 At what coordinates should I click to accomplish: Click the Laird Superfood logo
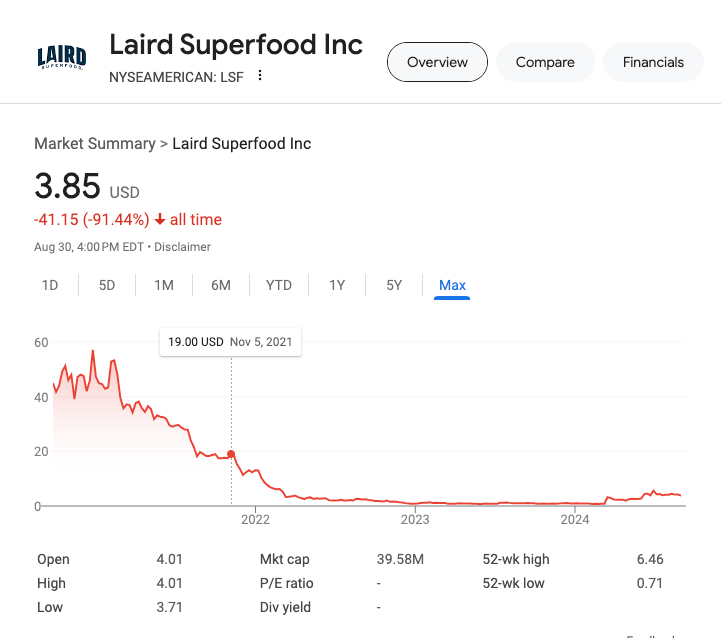pyautogui.click(x=61, y=58)
